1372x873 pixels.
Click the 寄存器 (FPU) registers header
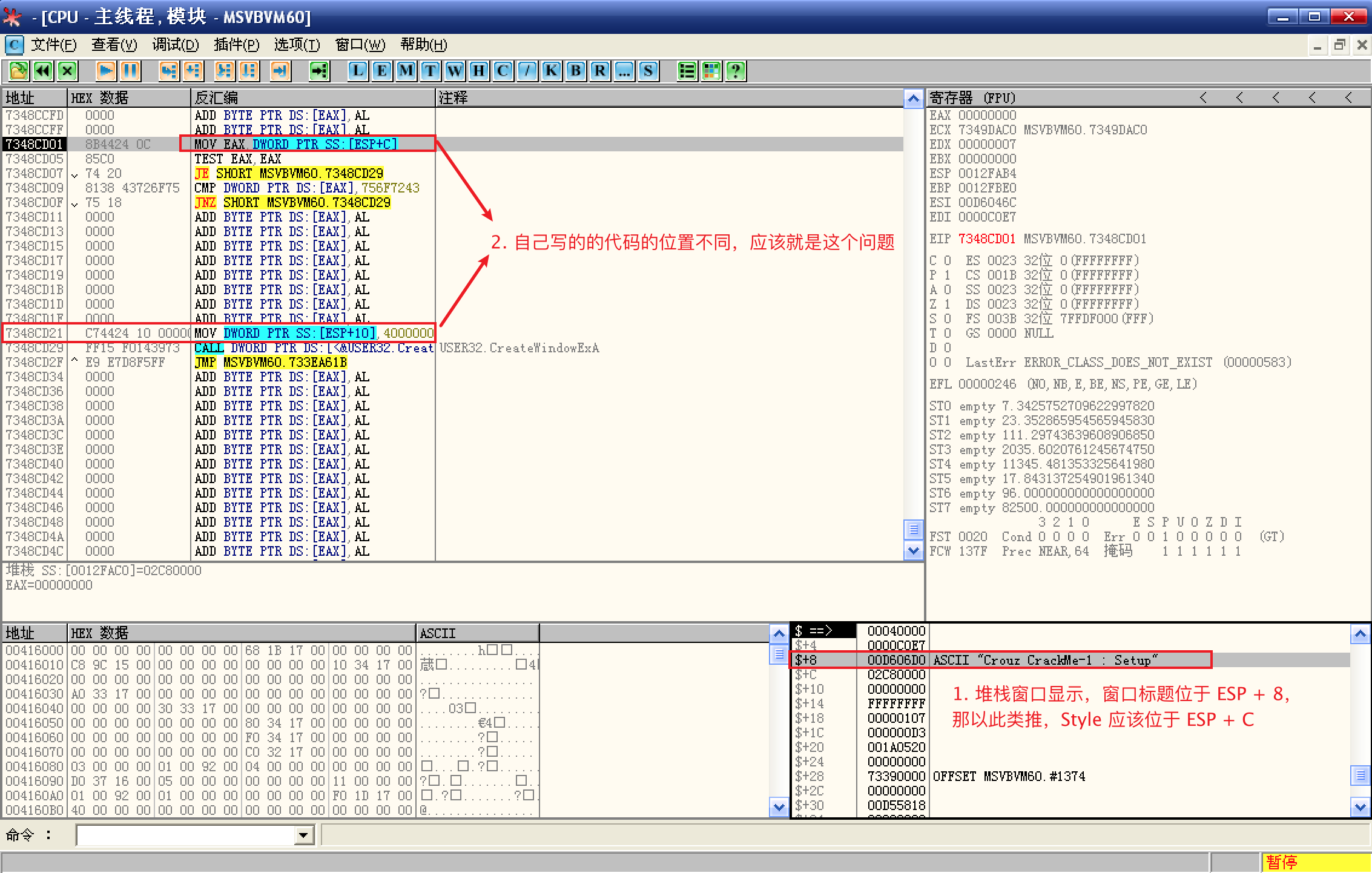972,98
